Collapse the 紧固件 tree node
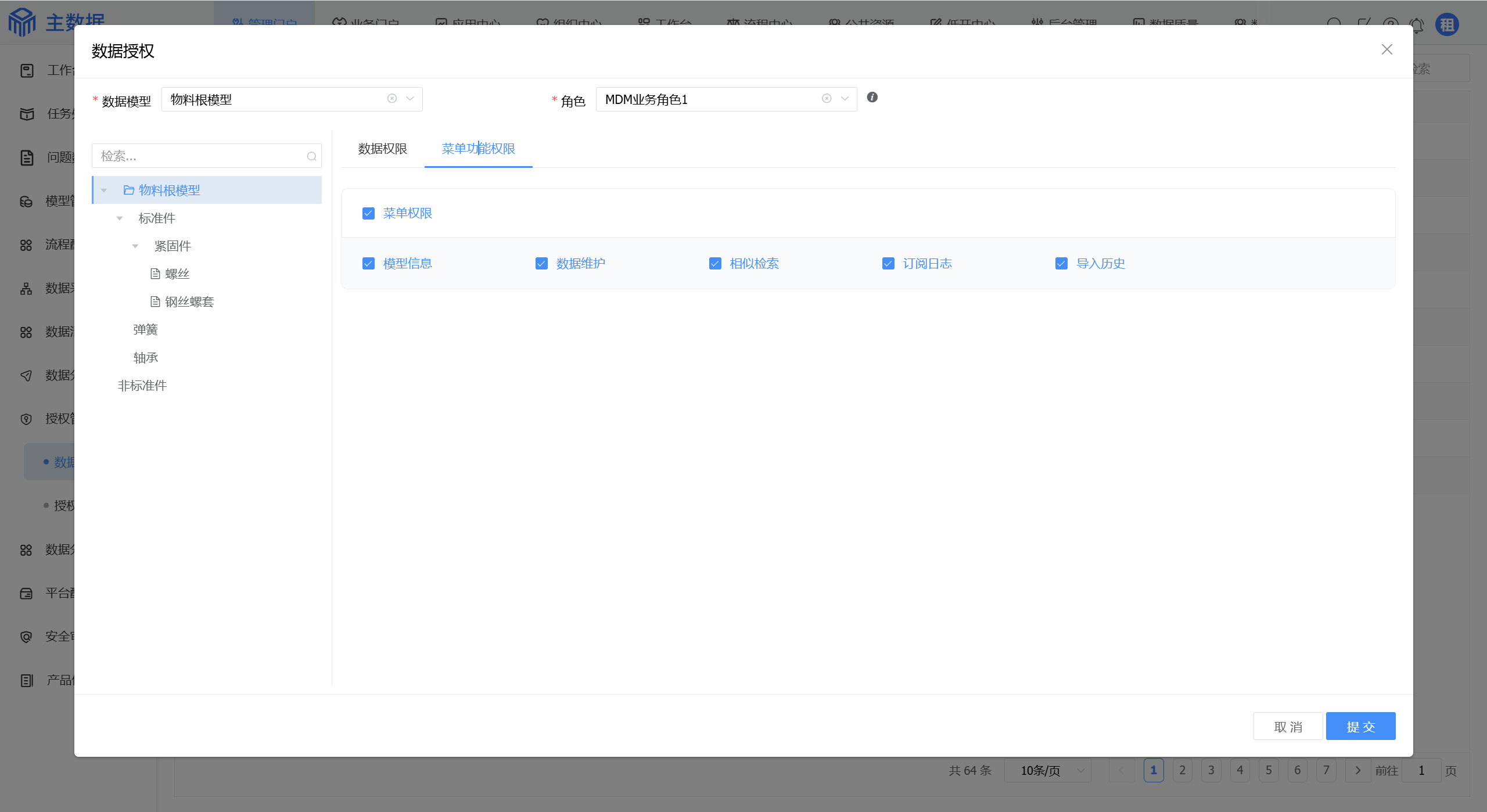This screenshot has width=1487, height=812. coord(135,246)
